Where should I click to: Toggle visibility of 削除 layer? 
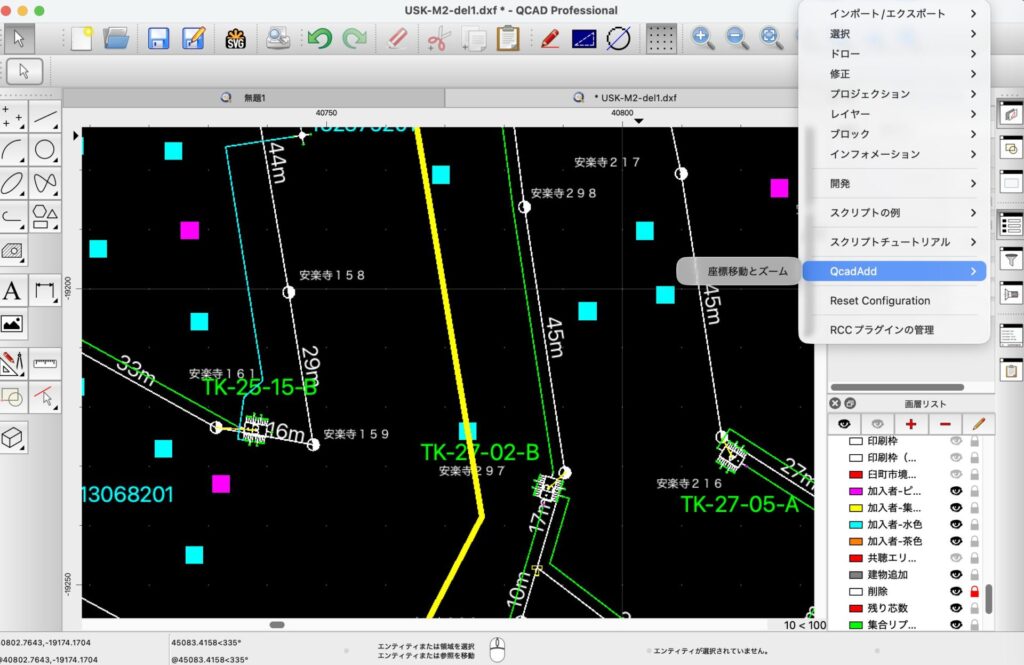click(x=956, y=591)
